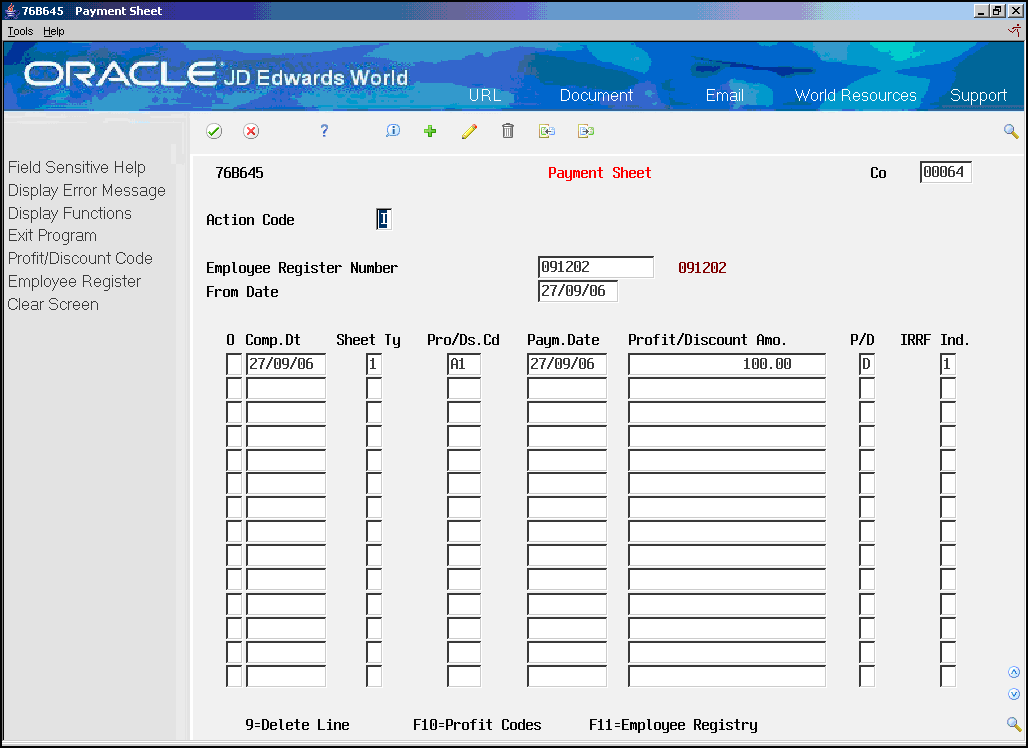The width and height of the screenshot is (1028, 748).
Task: Click the bottom-right magnifier icon
Action: [1014, 724]
